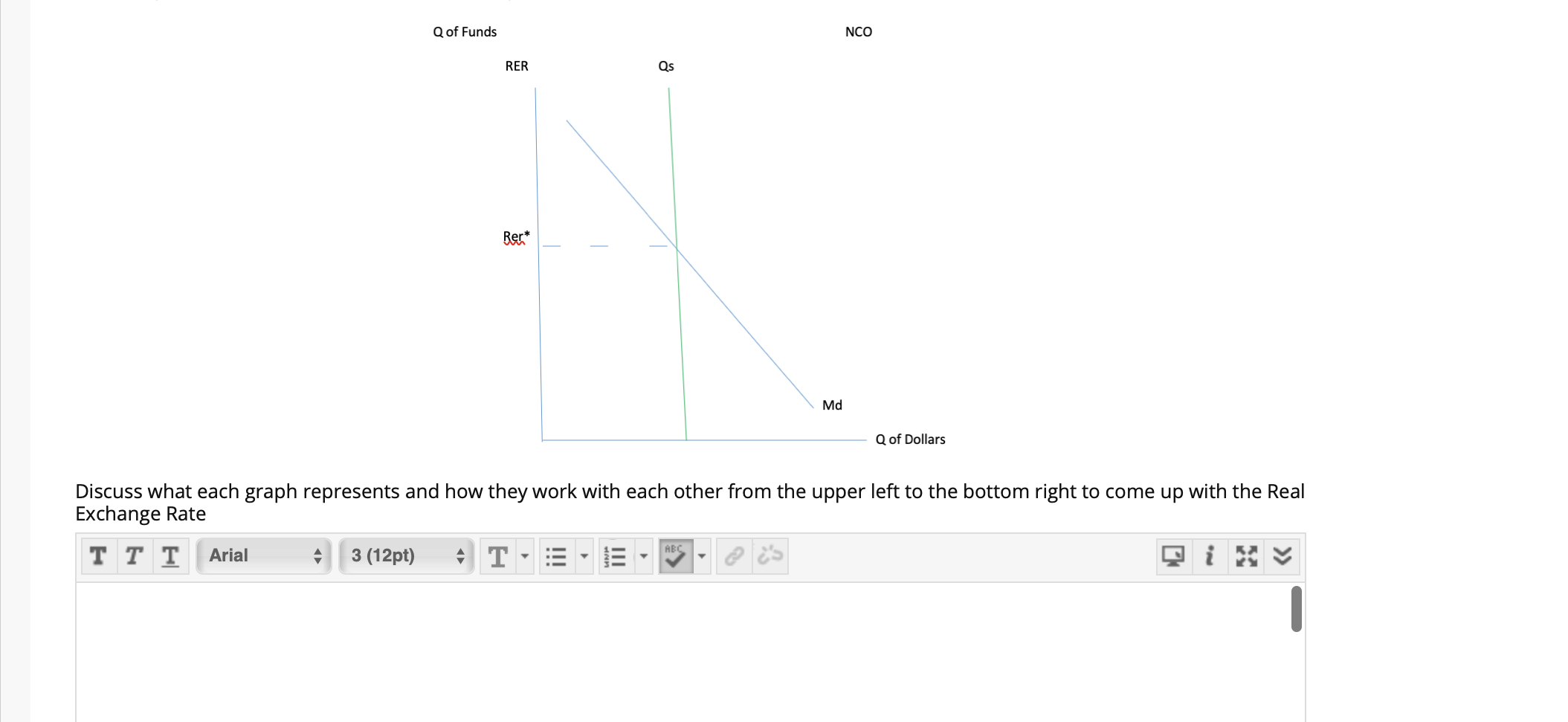The height and width of the screenshot is (722, 1568).
Task: Toggle the editor fullscreen mode
Action: click(x=1245, y=556)
